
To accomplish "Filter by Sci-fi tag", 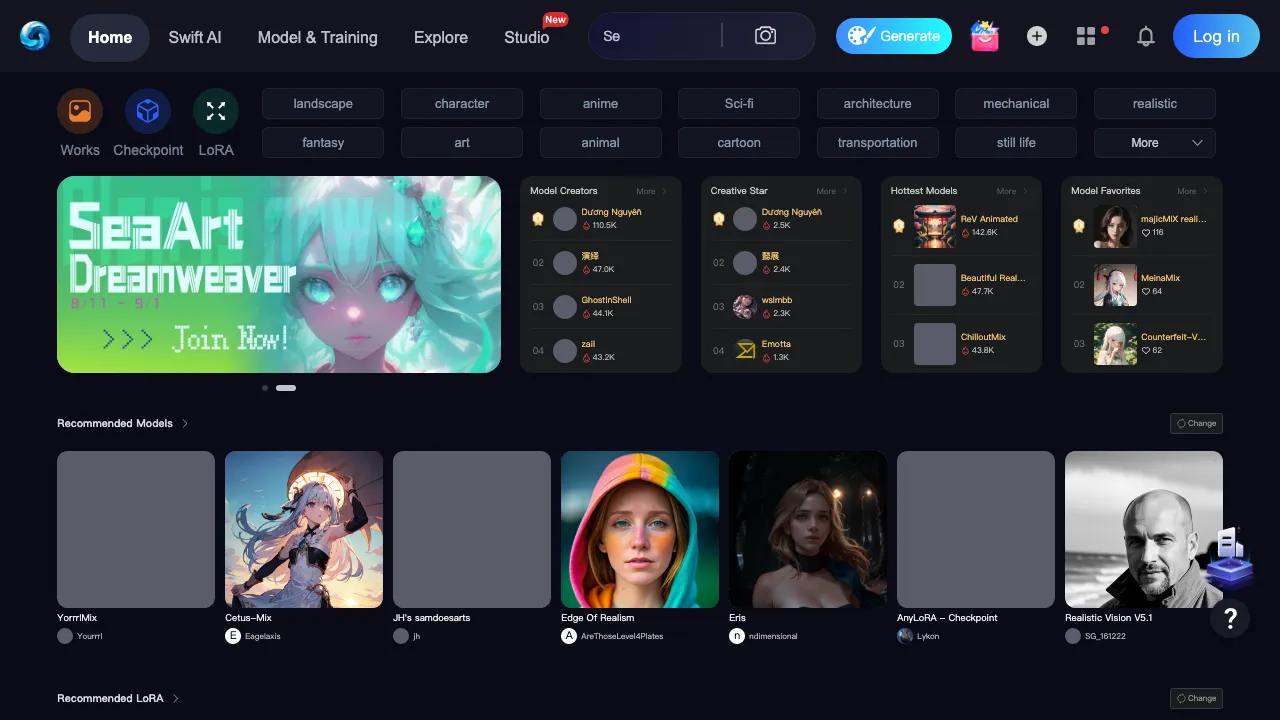I will (739, 104).
